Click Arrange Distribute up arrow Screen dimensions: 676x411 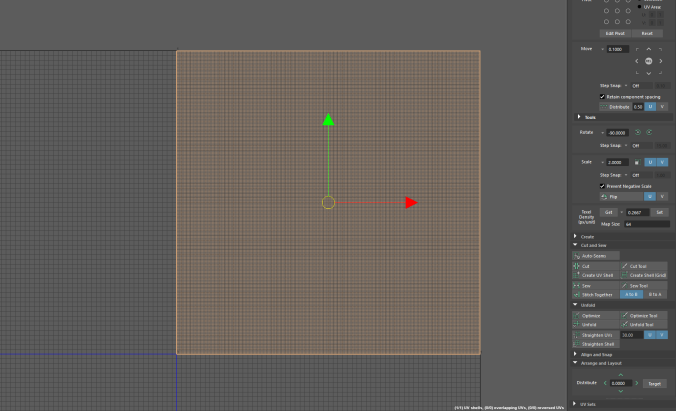[620, 375]
